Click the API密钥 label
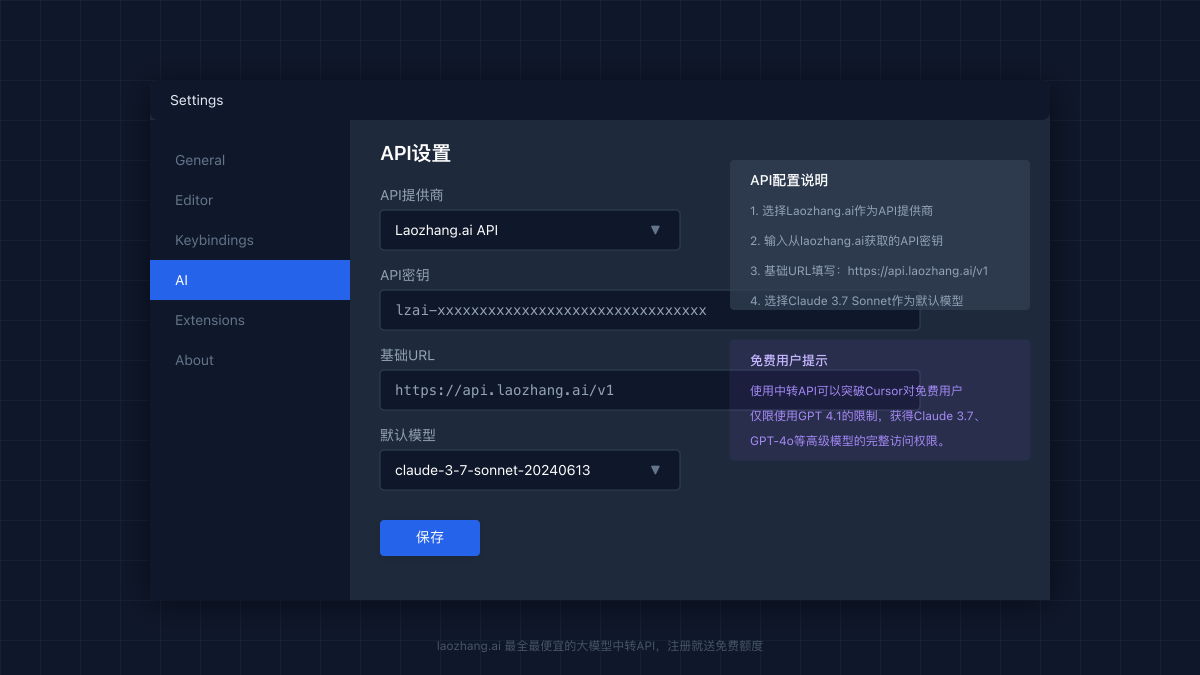The height and width of the screenshot is (675, 1200). pos(405,275)
